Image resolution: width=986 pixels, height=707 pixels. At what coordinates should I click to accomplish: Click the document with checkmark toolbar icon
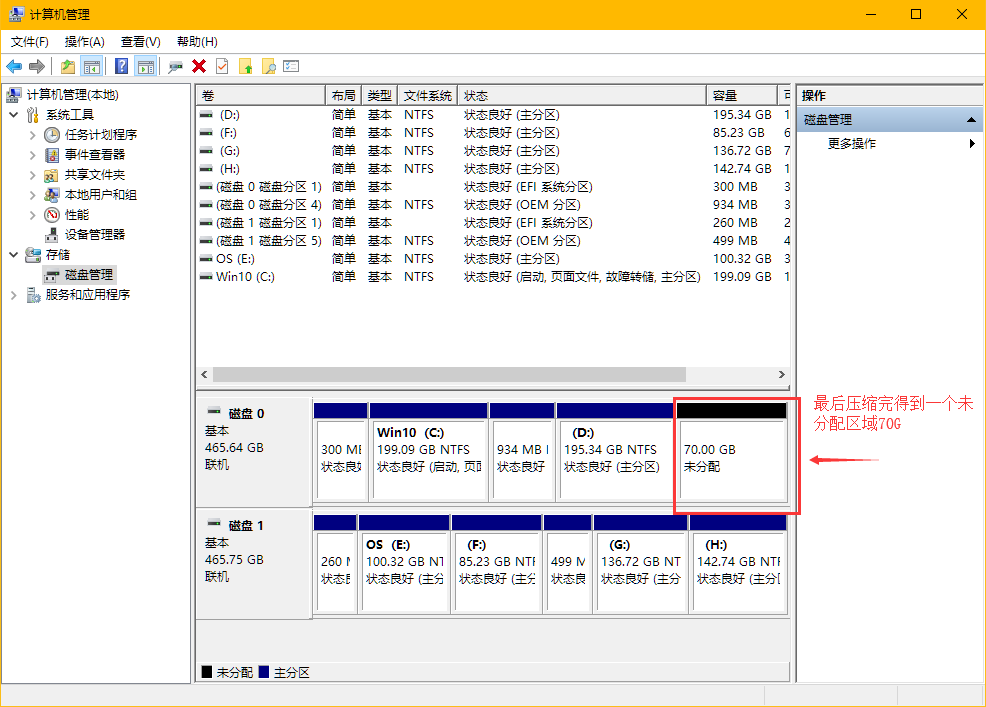pyautogui.click(x=222, y=66)
